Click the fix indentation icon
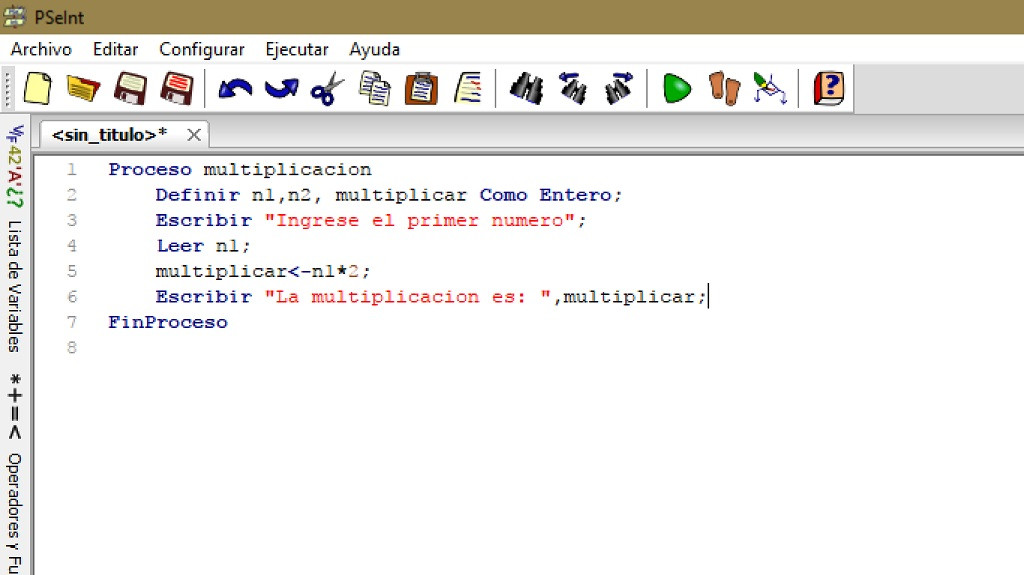Screen dimensions: 1024x575 pos(468,88)
